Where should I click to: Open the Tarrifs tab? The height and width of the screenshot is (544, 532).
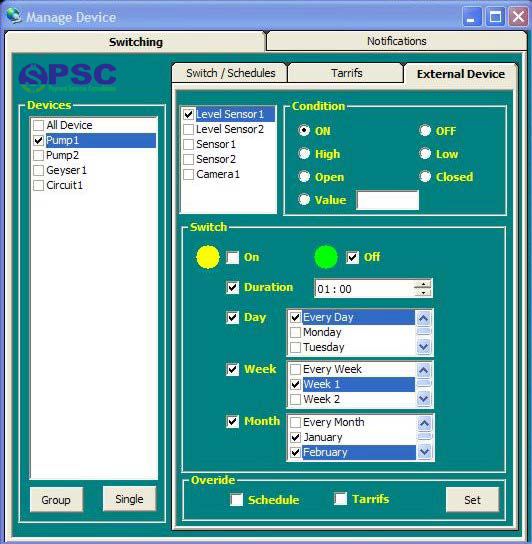[x=346, y=73]
